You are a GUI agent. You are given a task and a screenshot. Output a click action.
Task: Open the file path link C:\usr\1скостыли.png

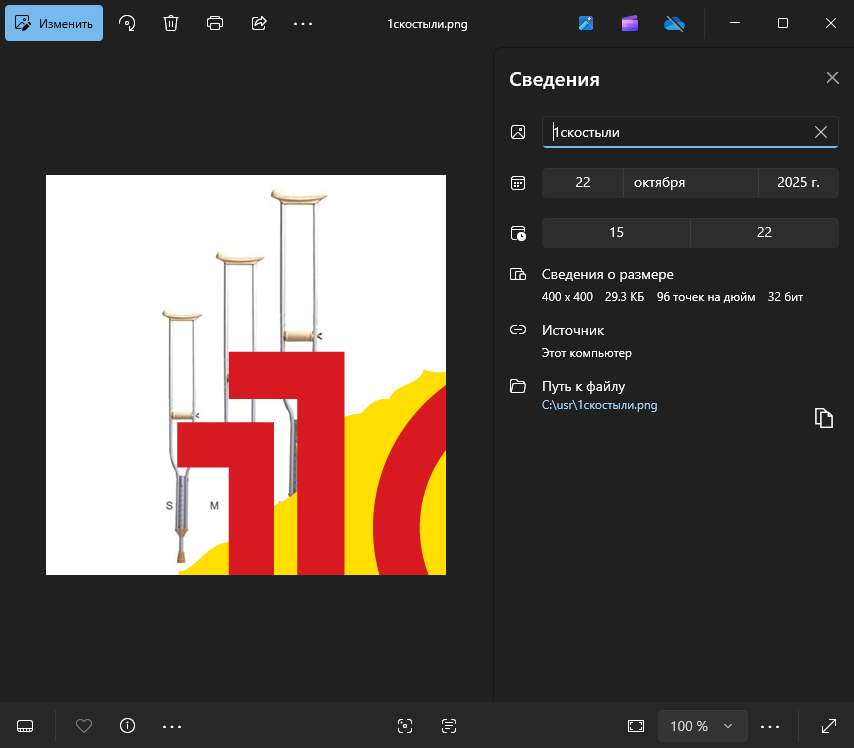599,405
